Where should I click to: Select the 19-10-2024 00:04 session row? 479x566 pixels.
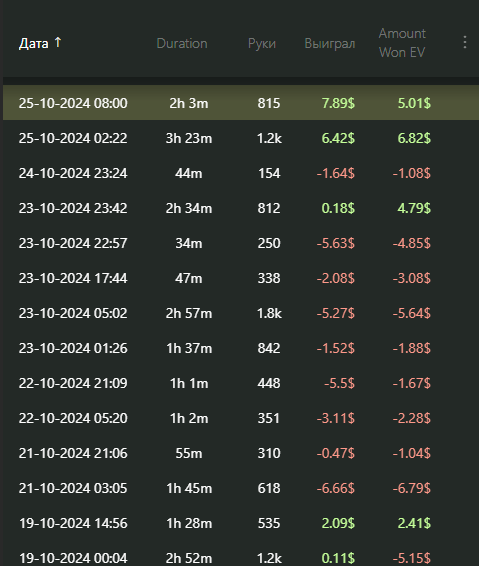coord(241,556)
